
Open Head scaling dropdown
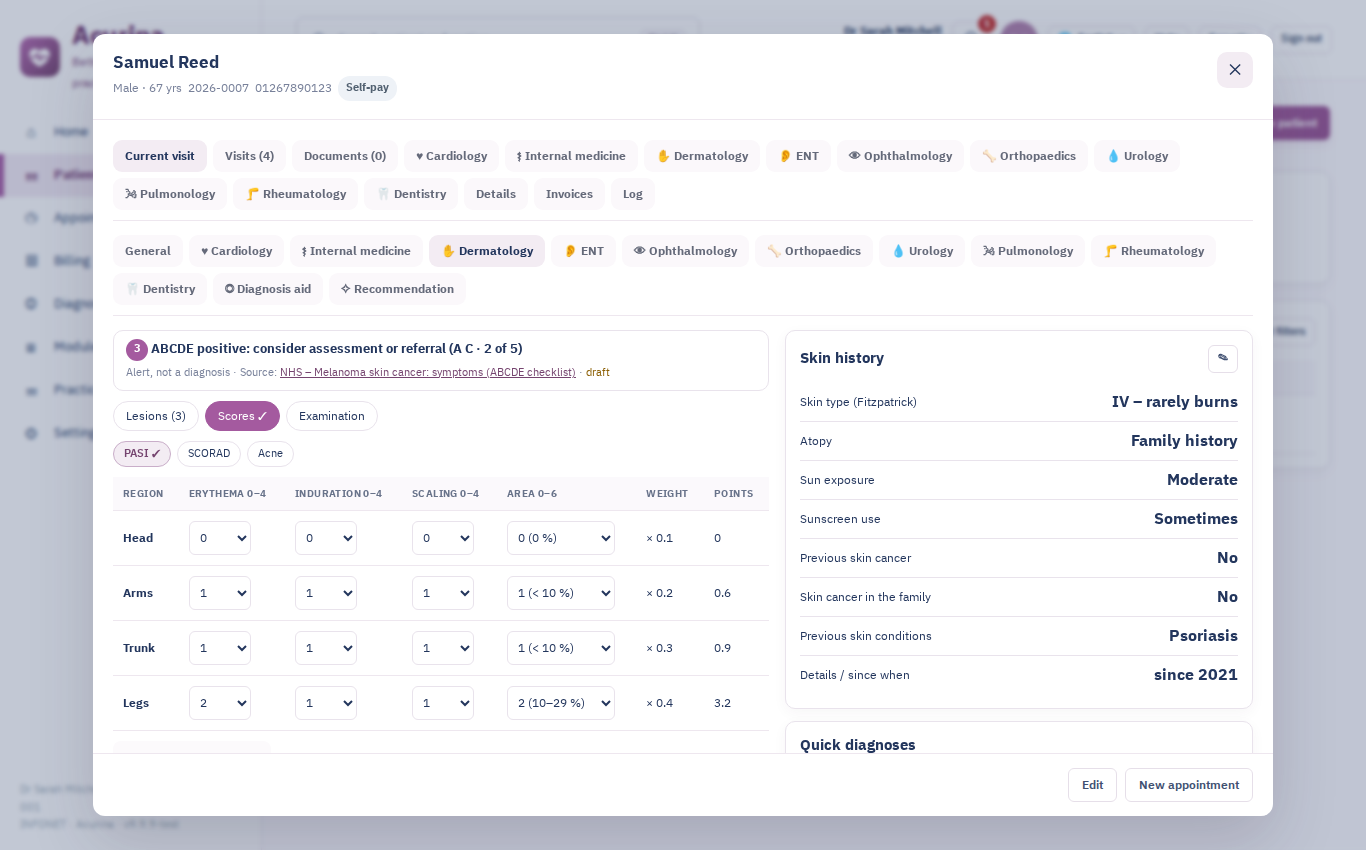click(443, 538)
